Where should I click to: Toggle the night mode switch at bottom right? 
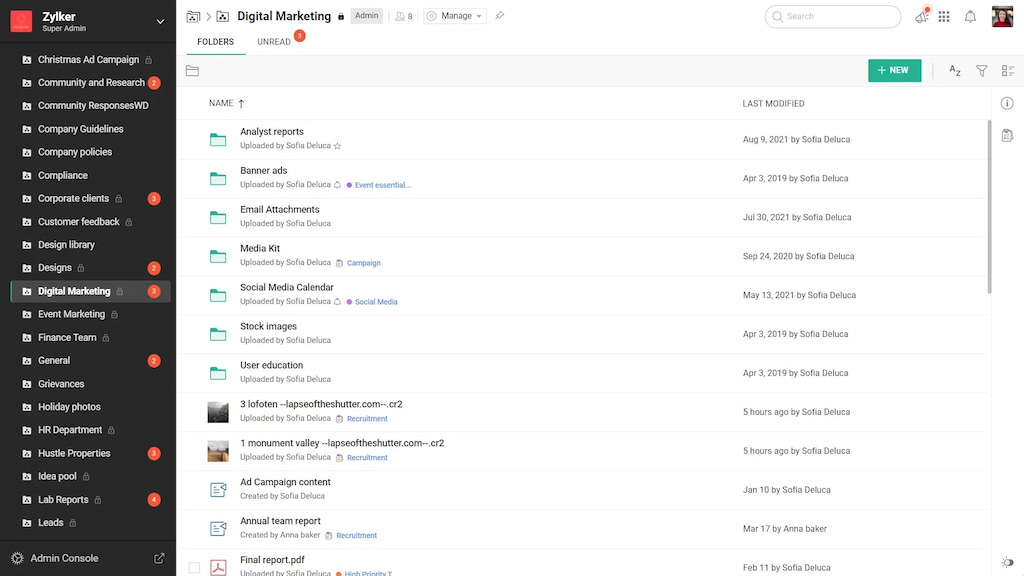pos(1007,562)
